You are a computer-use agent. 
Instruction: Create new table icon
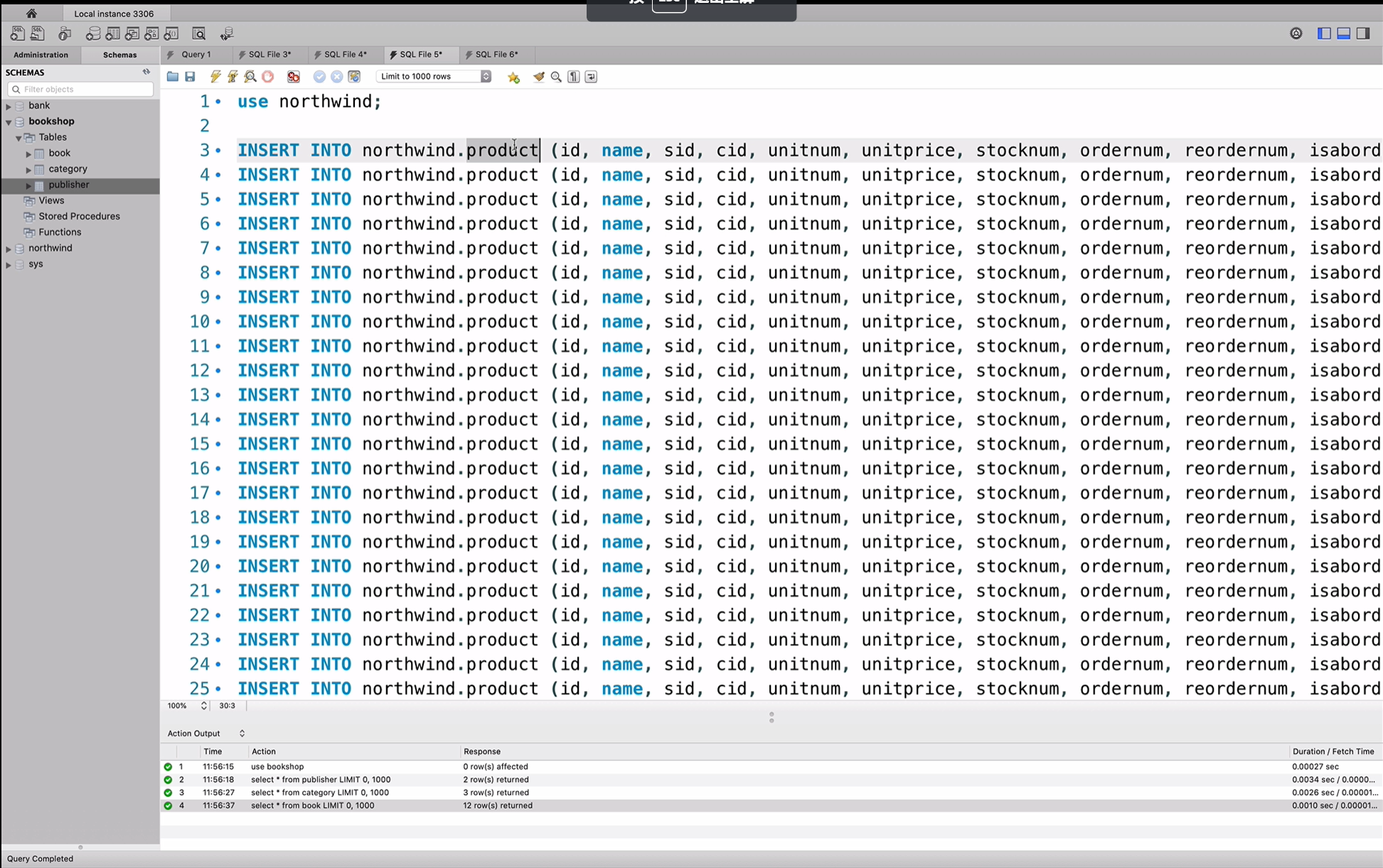(112, 33)
